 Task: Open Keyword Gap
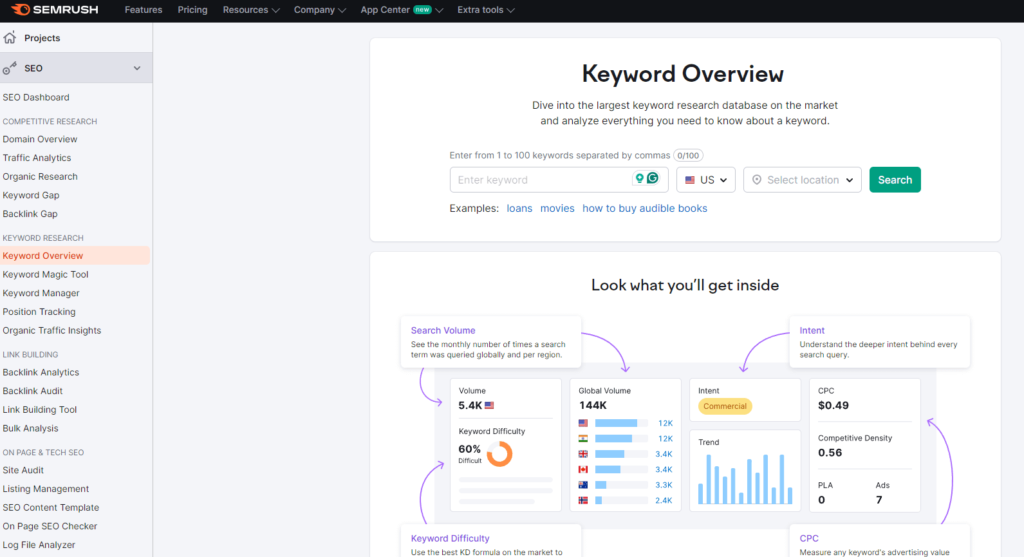click(x=31, y=195)
